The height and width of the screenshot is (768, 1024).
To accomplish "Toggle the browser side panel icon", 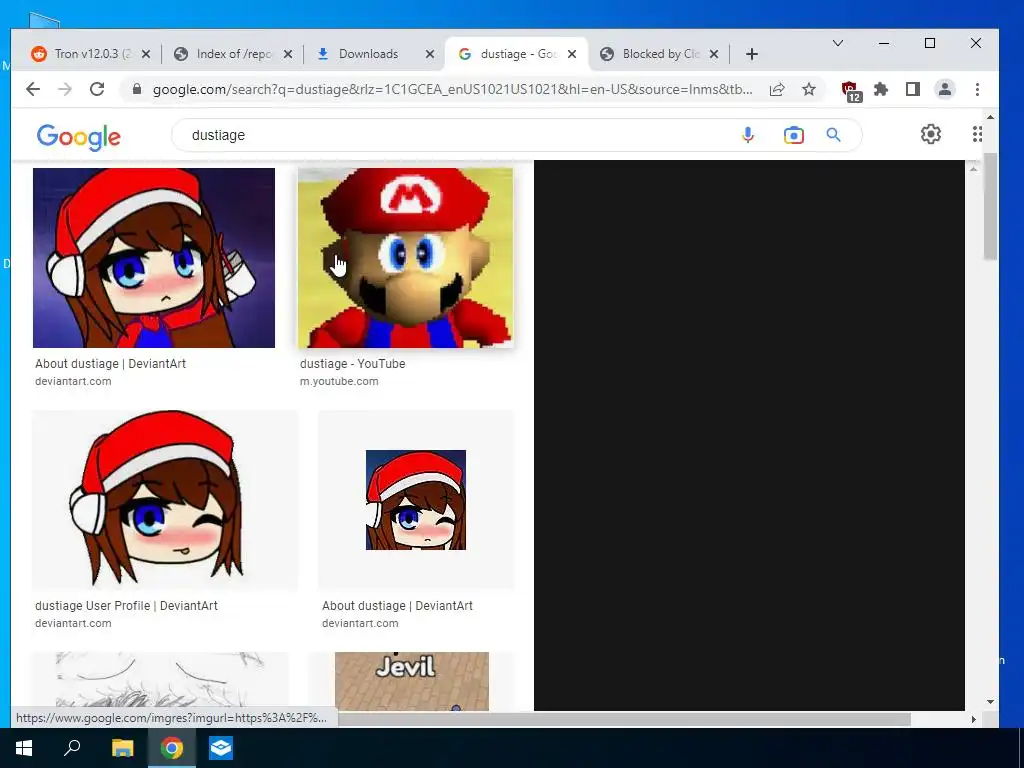I will click(x=913, y=89).
